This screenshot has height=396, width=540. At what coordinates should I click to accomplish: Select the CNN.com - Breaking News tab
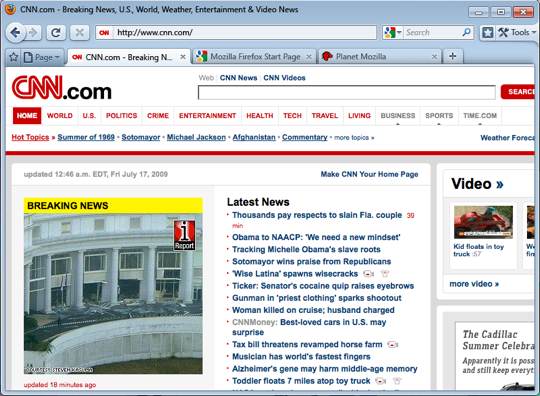point(128,57)
